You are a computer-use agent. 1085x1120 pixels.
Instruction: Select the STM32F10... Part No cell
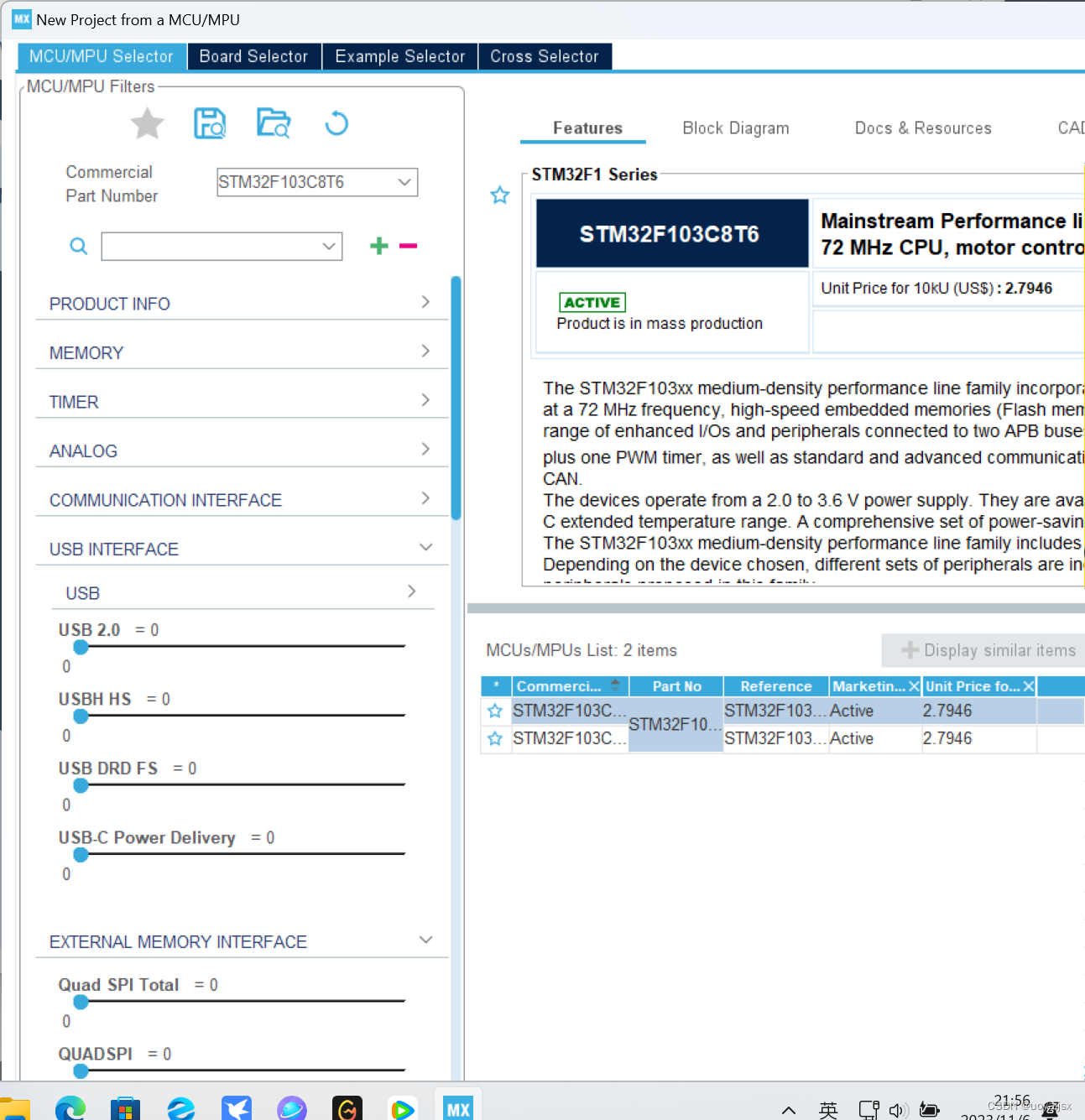click(x=676, y=724)
